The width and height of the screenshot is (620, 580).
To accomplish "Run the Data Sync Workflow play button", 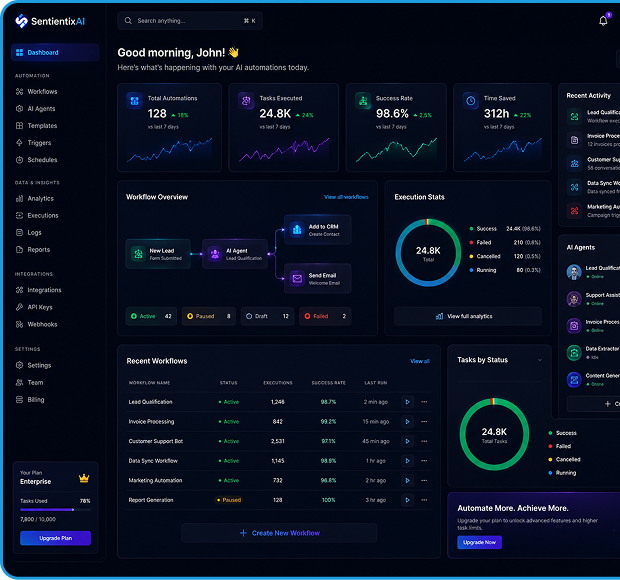I will (x=407, y=461).
